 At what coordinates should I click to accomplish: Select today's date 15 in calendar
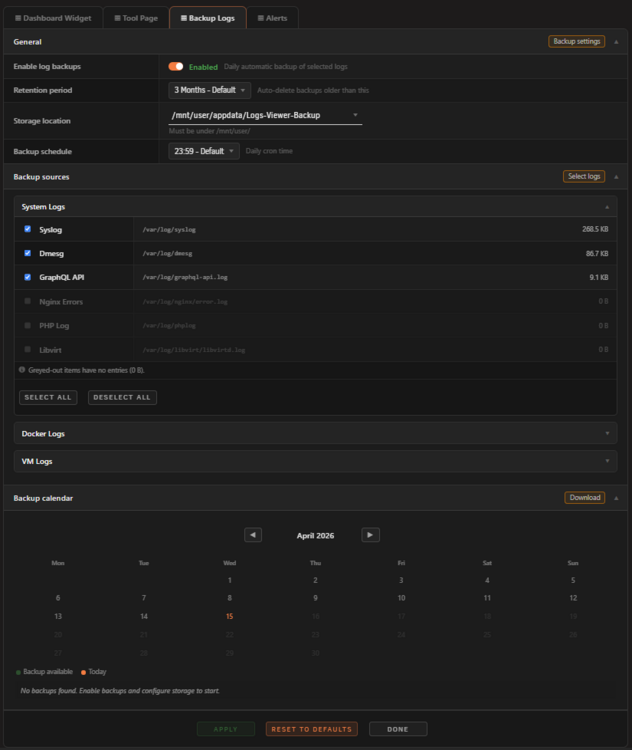(x=230, y=617)
